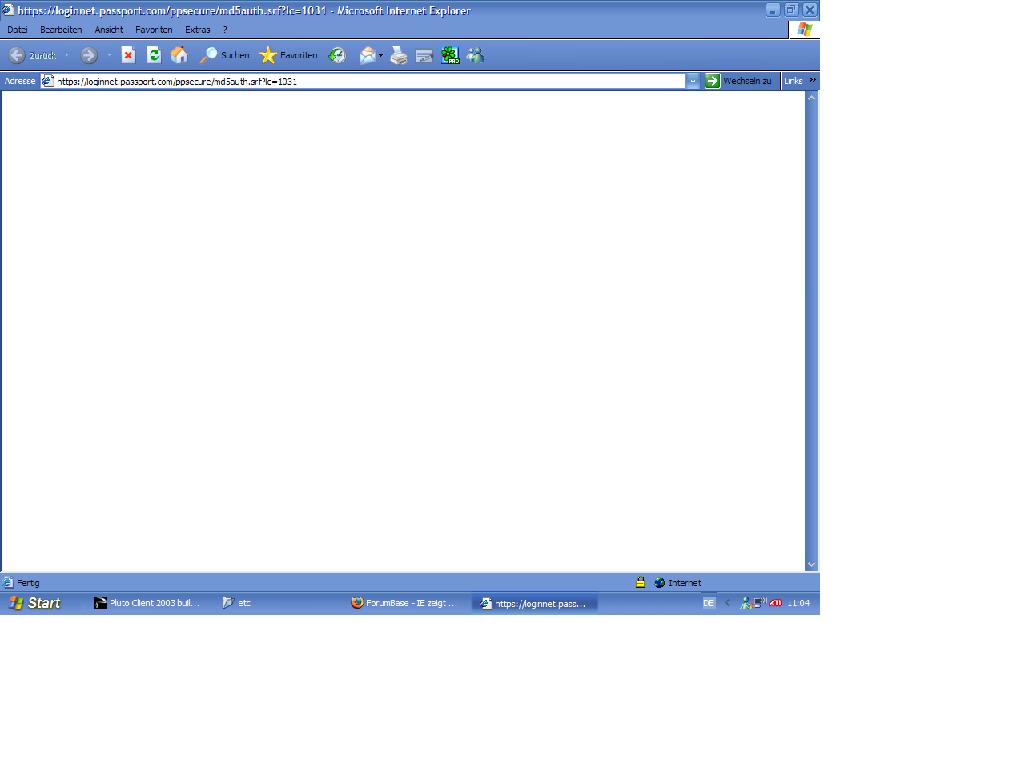
Task: Close the Internet Explorer window
Action: click(x=810, y=10)
